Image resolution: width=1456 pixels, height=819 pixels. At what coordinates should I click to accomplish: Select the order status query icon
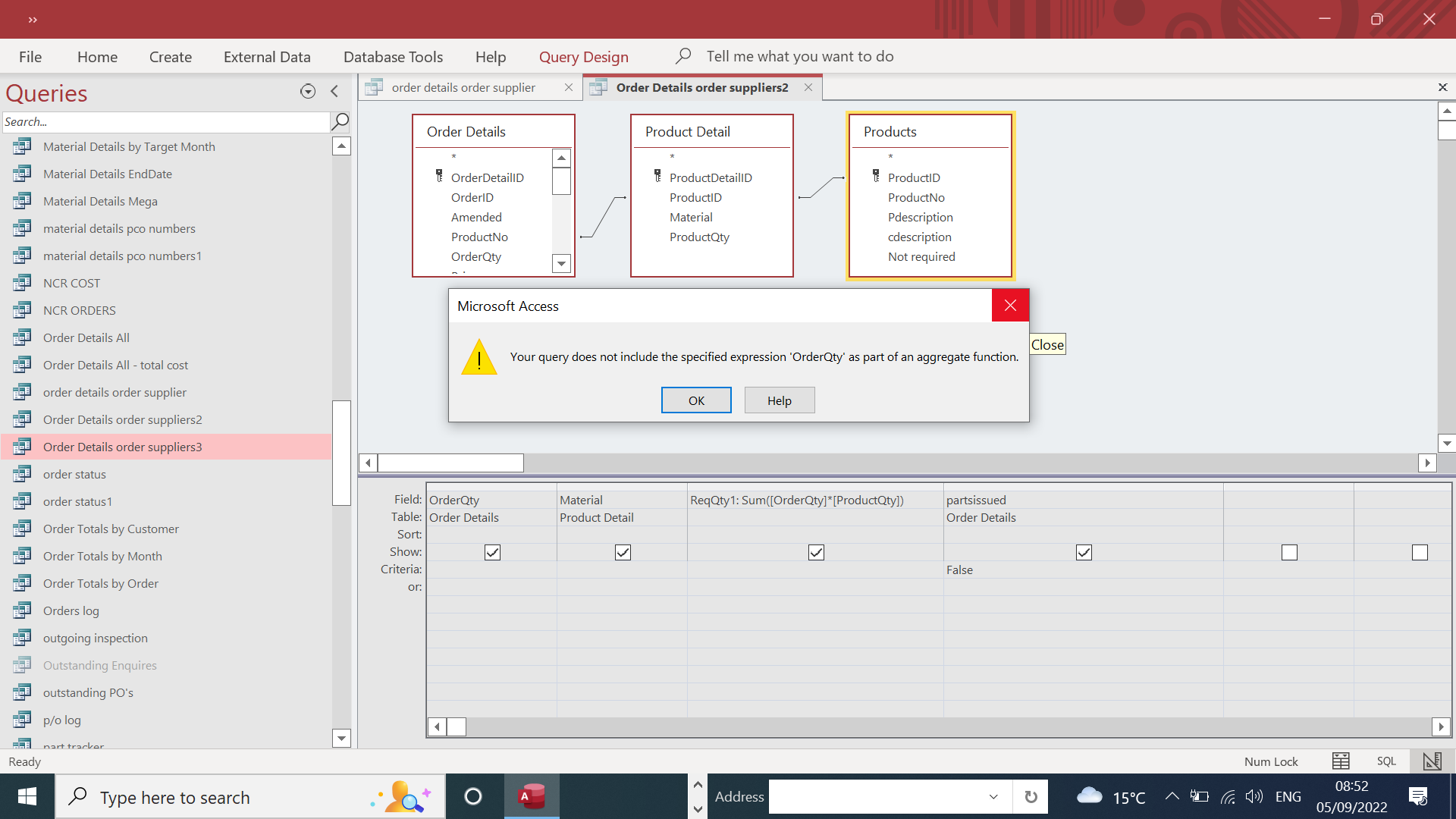[22, 474]
